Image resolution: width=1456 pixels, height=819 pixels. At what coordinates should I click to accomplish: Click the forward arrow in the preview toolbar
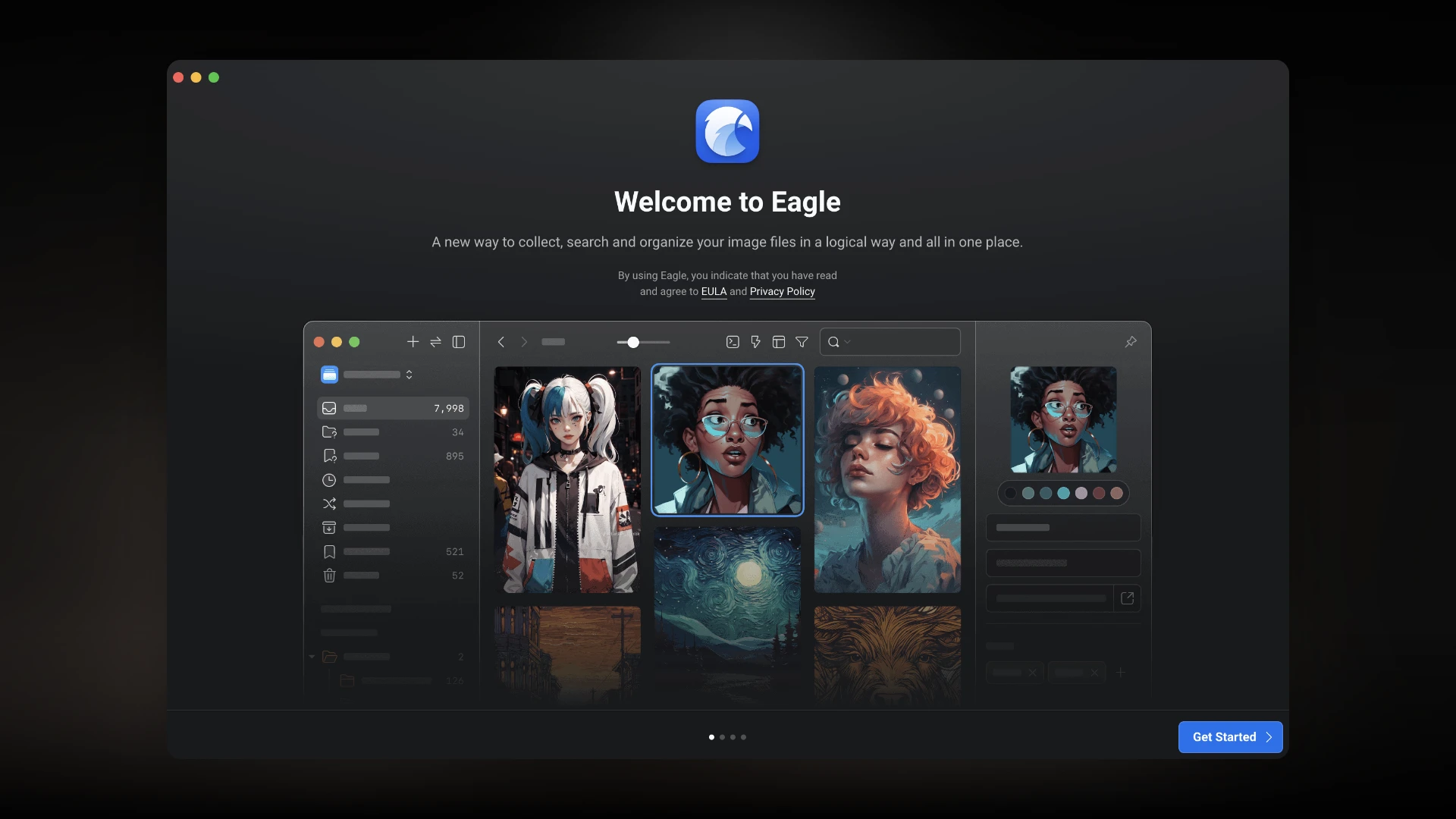click(x=524, y=342)
